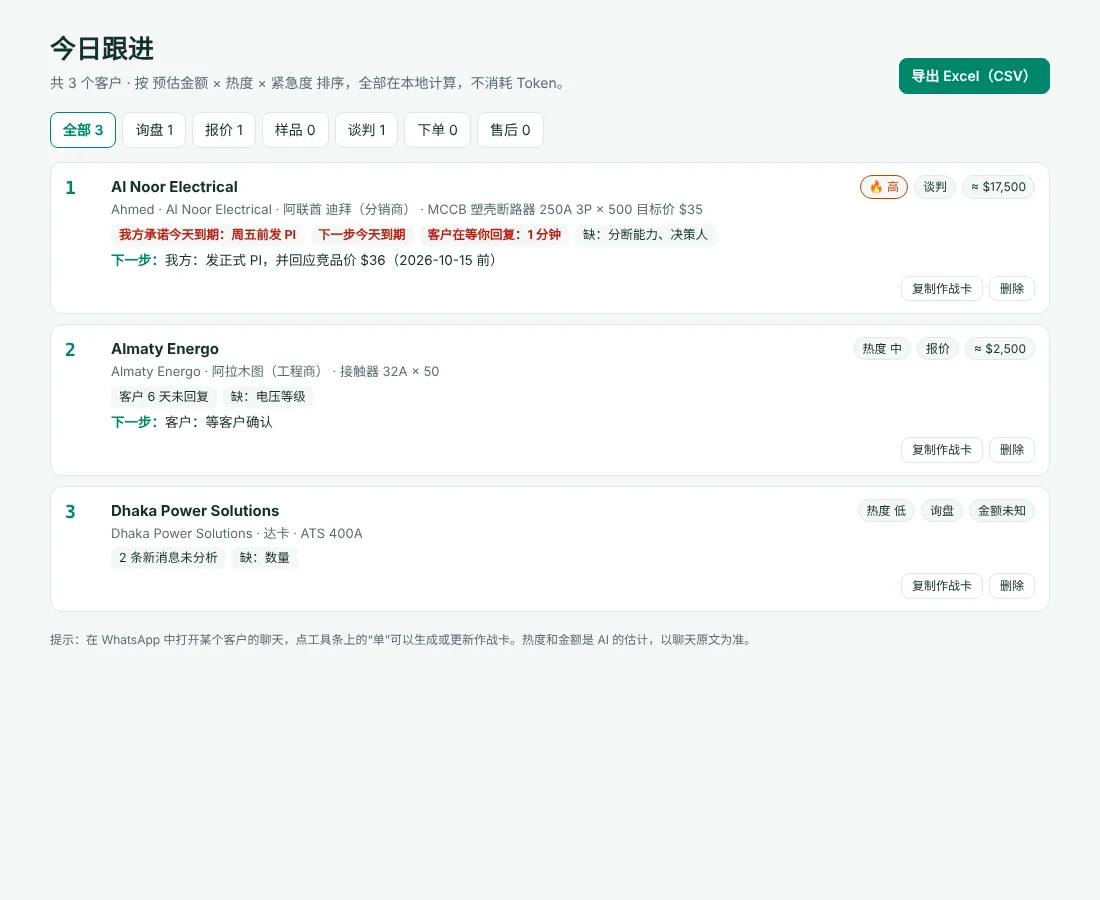Click the 今日跟进 page heading
Viewport: 1100px width, 900px height.
(x=102, y=48)
